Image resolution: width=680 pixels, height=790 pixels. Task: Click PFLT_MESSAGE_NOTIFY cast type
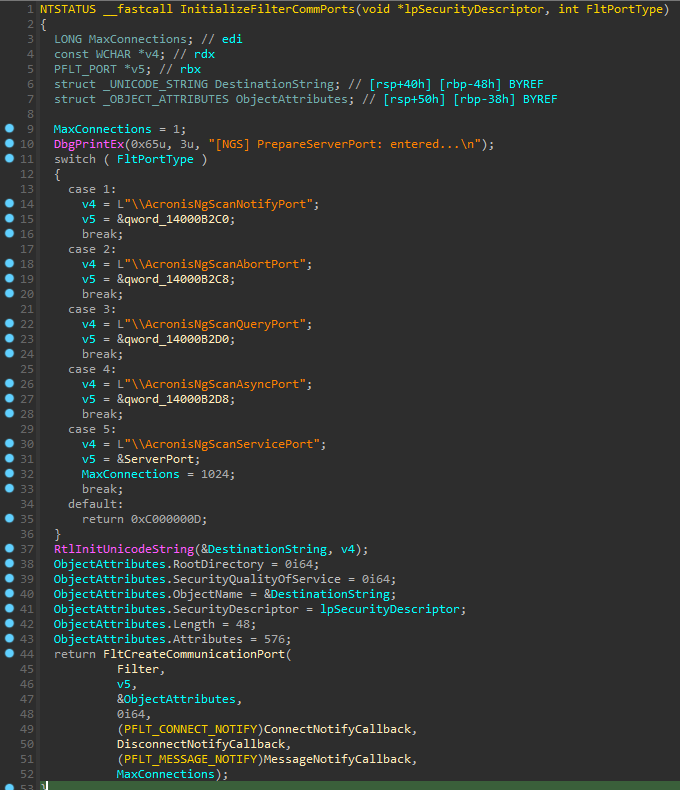(190, 759)
